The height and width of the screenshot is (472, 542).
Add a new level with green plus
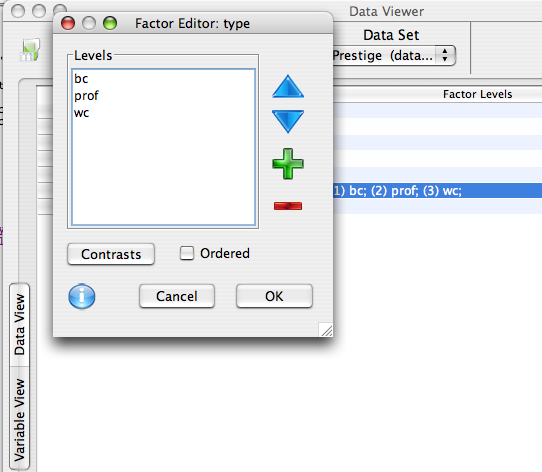(288, 164)
